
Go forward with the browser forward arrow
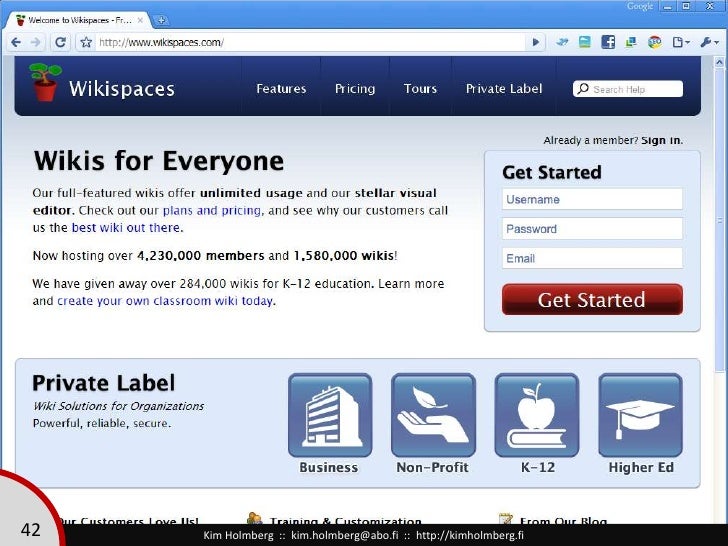(x=36, y=42)
